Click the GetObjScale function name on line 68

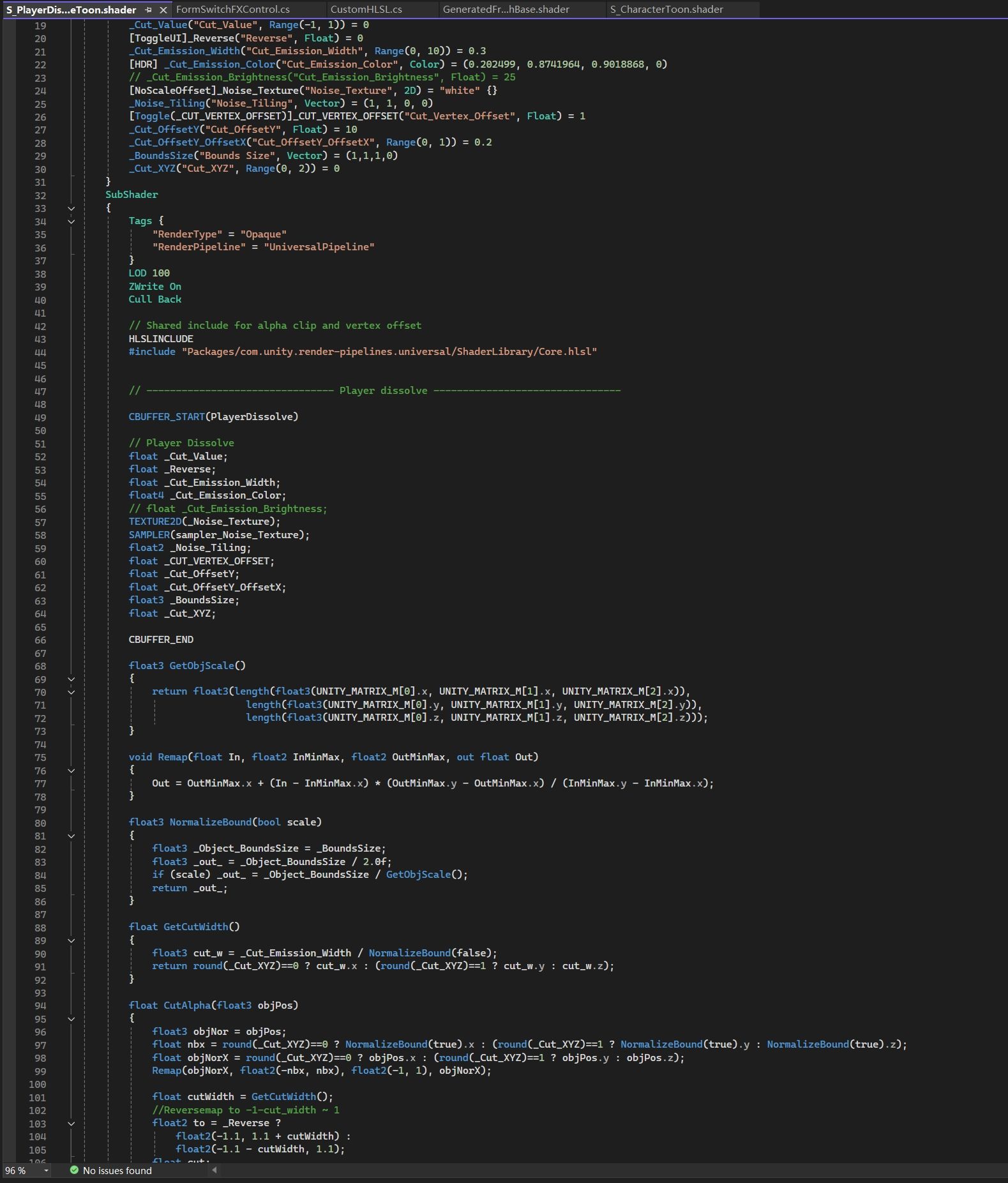(202, 665)
